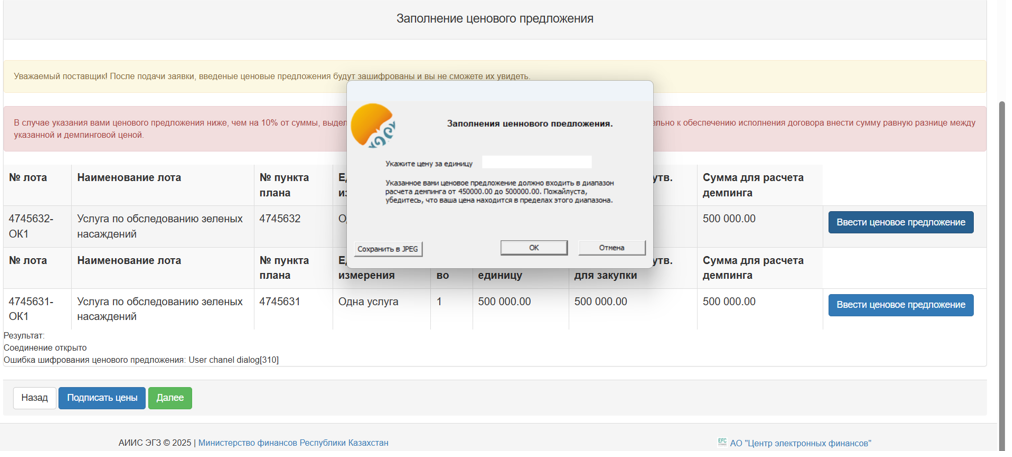Enter price offer for lot 4745632-OK1

pyautogui.click(x=900, y=222)
